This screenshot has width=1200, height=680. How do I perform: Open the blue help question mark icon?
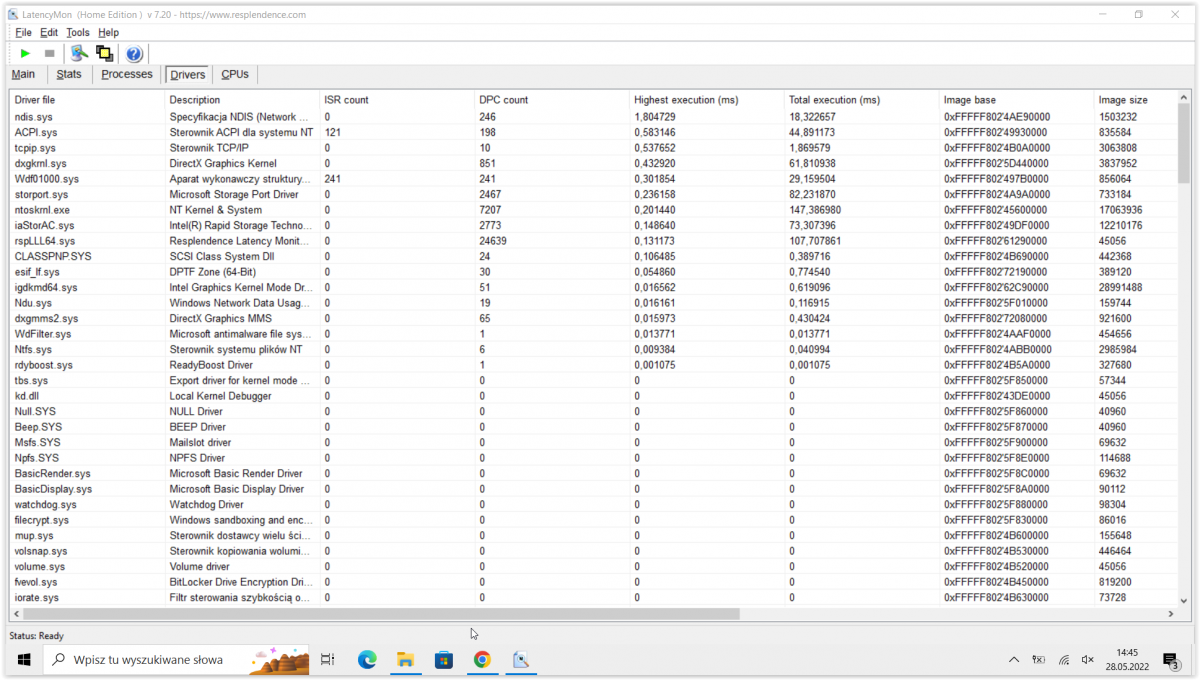point(134,53)
